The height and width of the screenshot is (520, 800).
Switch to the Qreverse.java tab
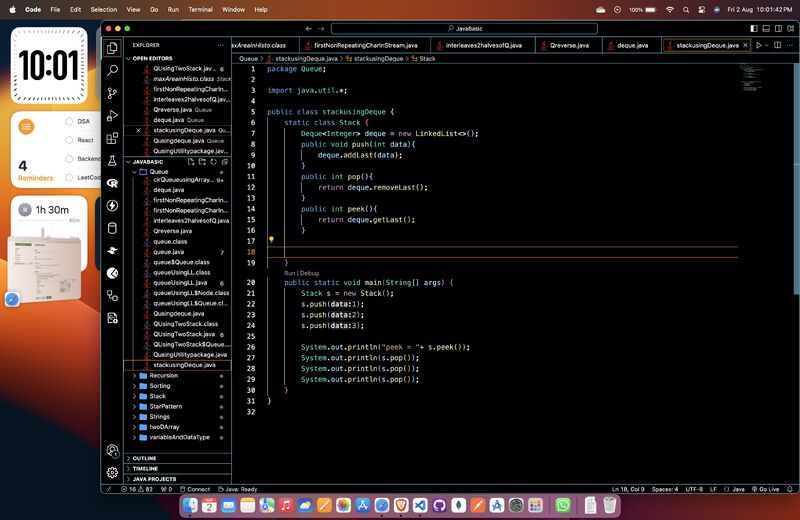click(568, 45)
